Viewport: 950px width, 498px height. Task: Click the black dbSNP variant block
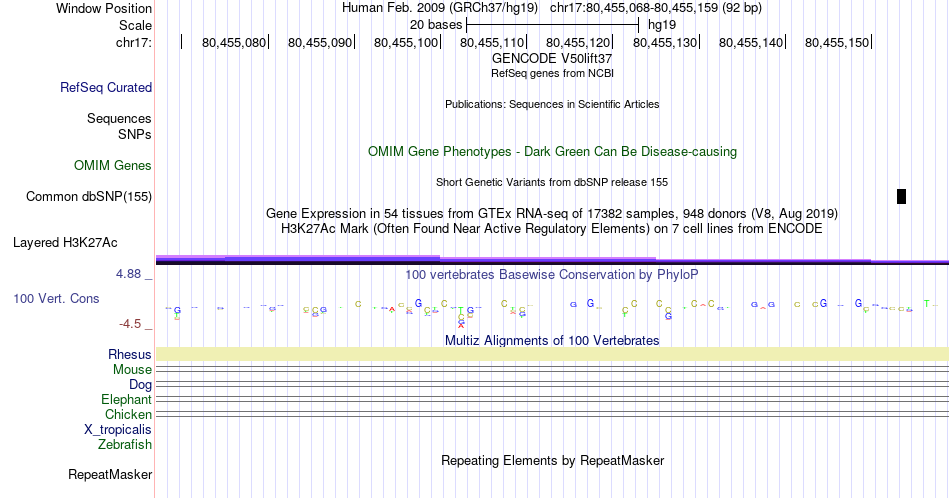click(x=902, y=196)
